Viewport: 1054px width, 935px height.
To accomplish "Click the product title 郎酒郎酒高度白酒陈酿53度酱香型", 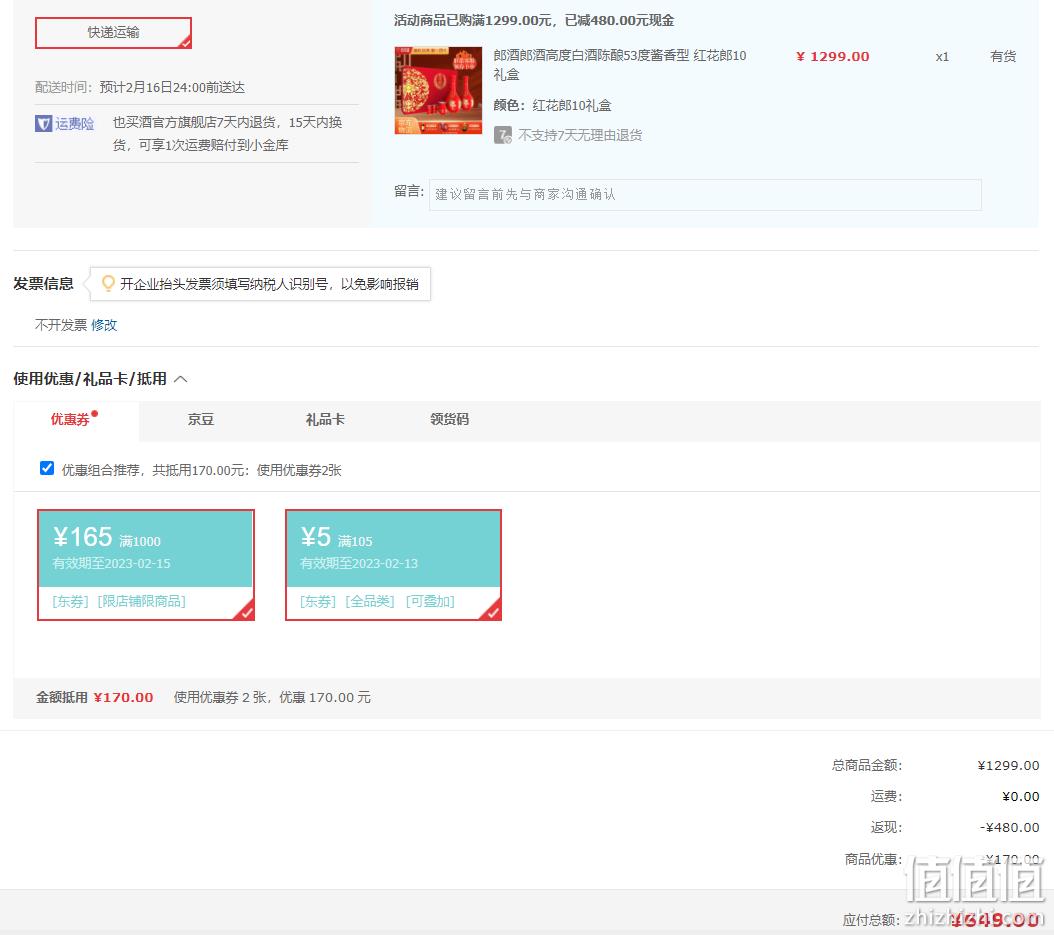I will (x=620, y=65).
